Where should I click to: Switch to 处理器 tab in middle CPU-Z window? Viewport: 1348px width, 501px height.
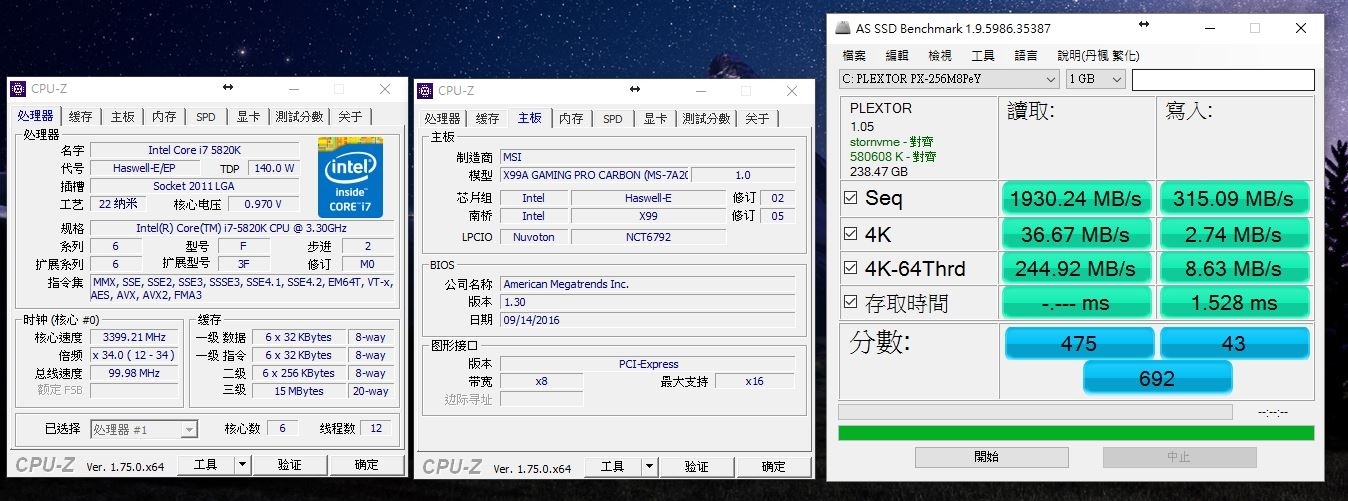pos(442,118)
